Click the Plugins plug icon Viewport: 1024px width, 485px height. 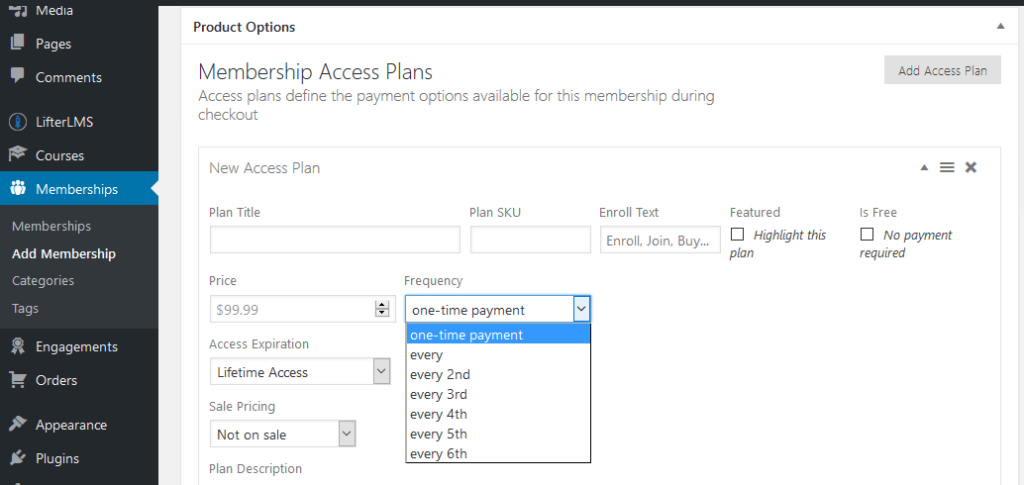(17, 459)
